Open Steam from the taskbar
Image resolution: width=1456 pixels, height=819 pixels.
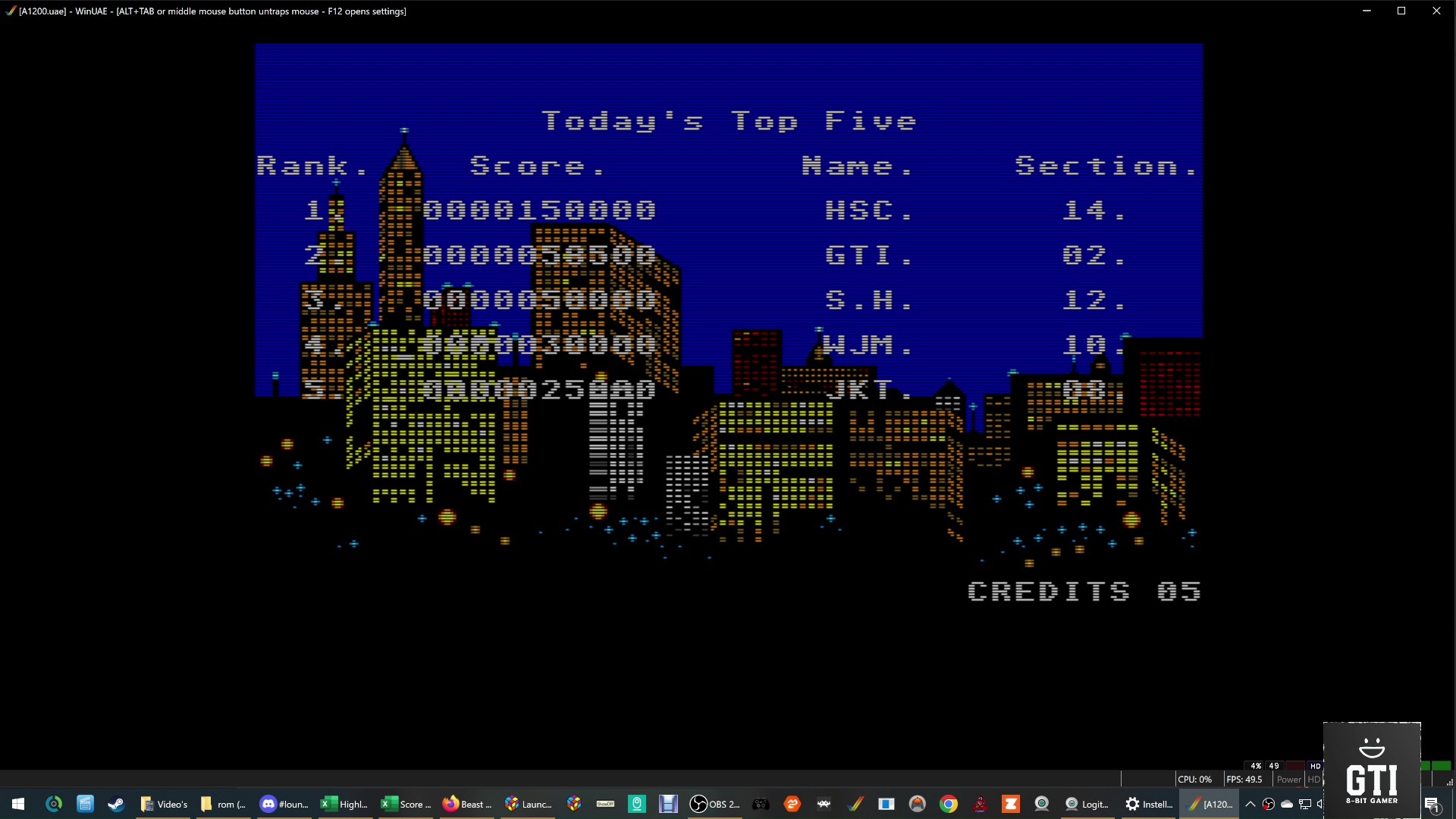(x=116, y=804)
